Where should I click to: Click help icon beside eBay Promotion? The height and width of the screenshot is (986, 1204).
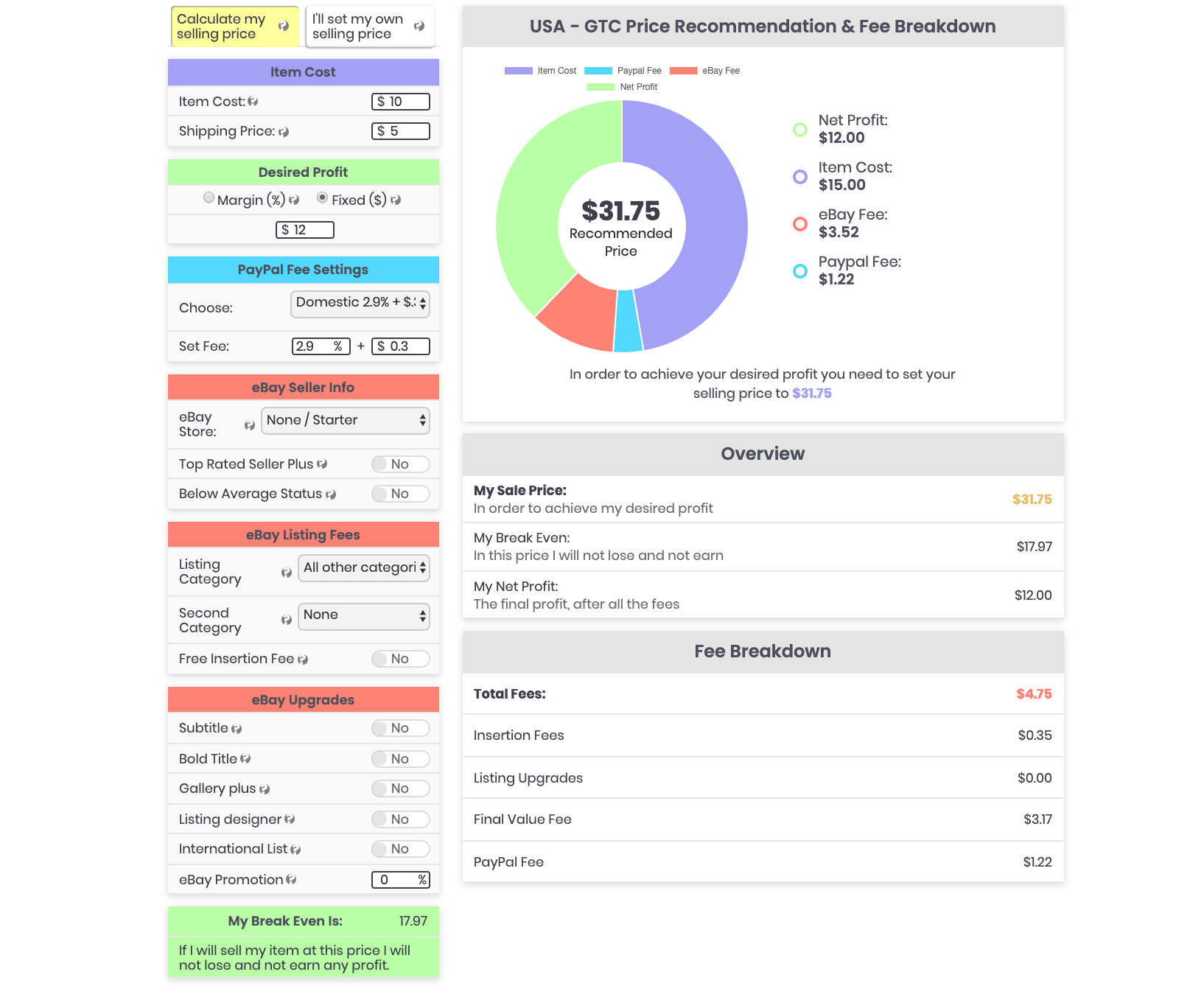point(291,880)
